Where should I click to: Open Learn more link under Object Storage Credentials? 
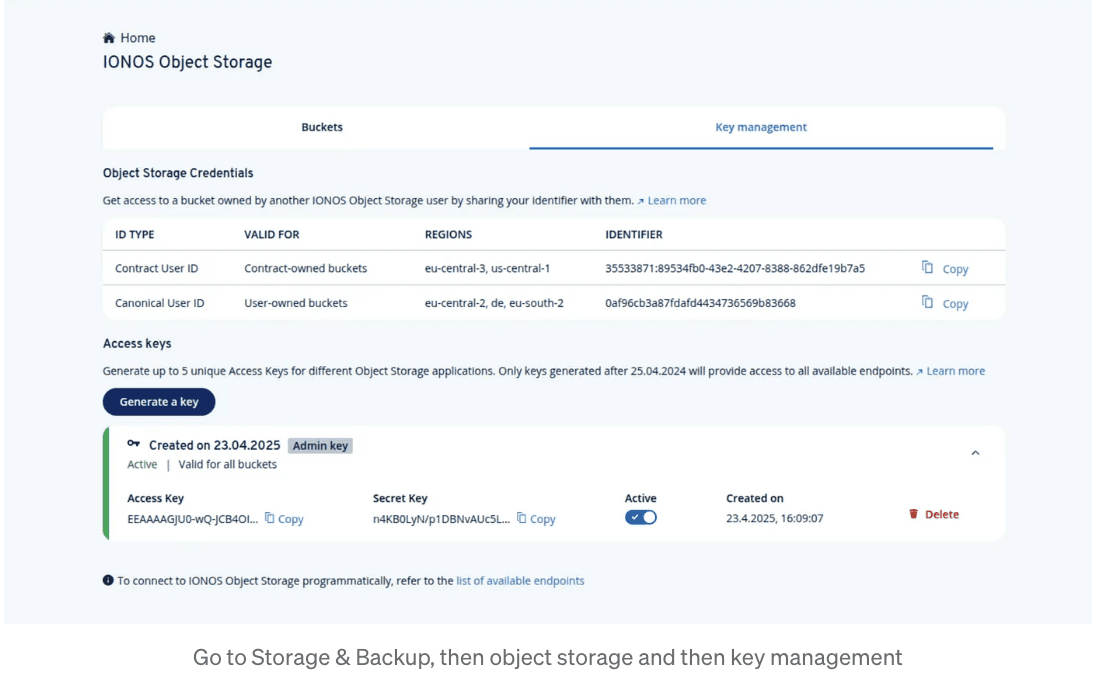point(677,201)
